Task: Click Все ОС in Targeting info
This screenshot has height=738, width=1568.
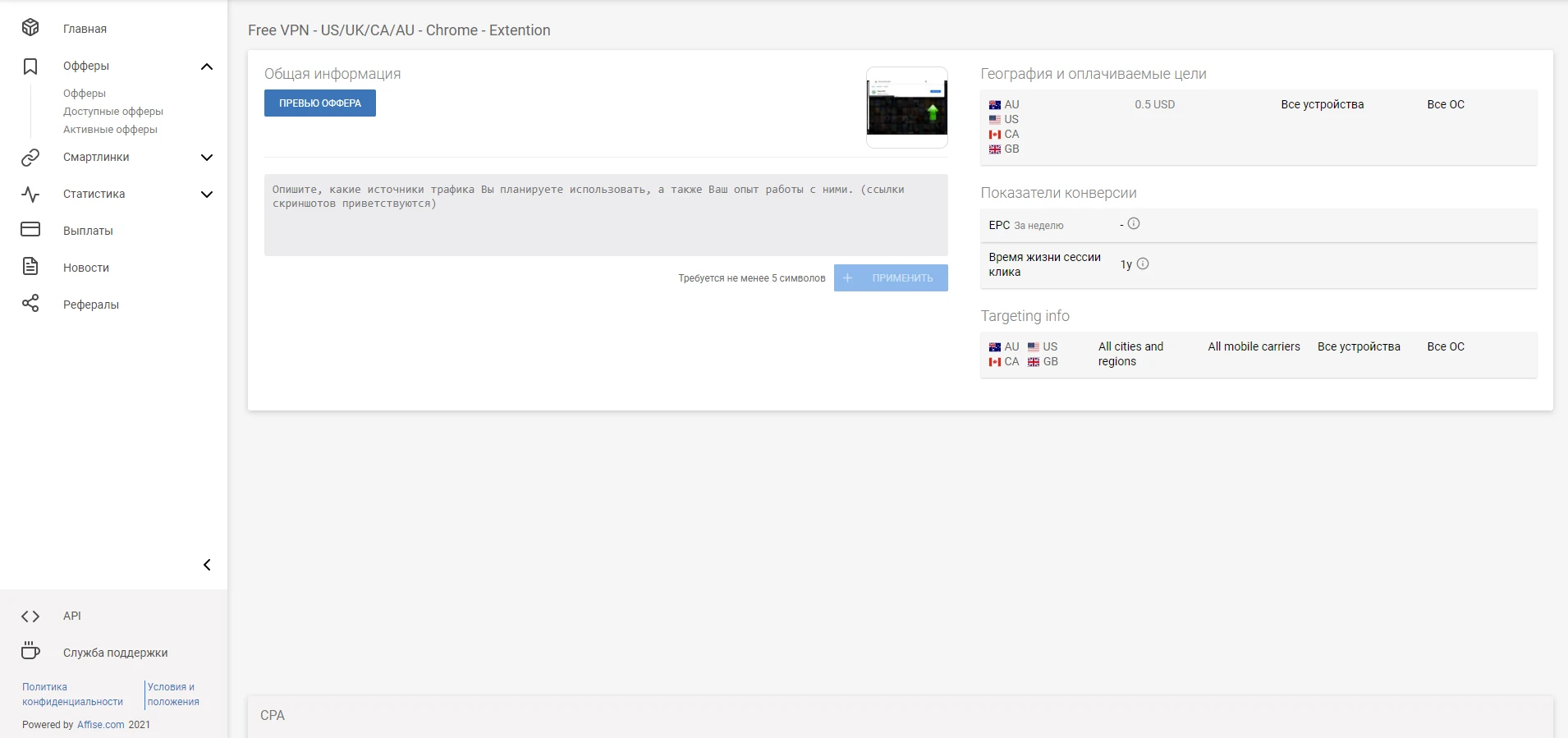Action: (1446, 346)
